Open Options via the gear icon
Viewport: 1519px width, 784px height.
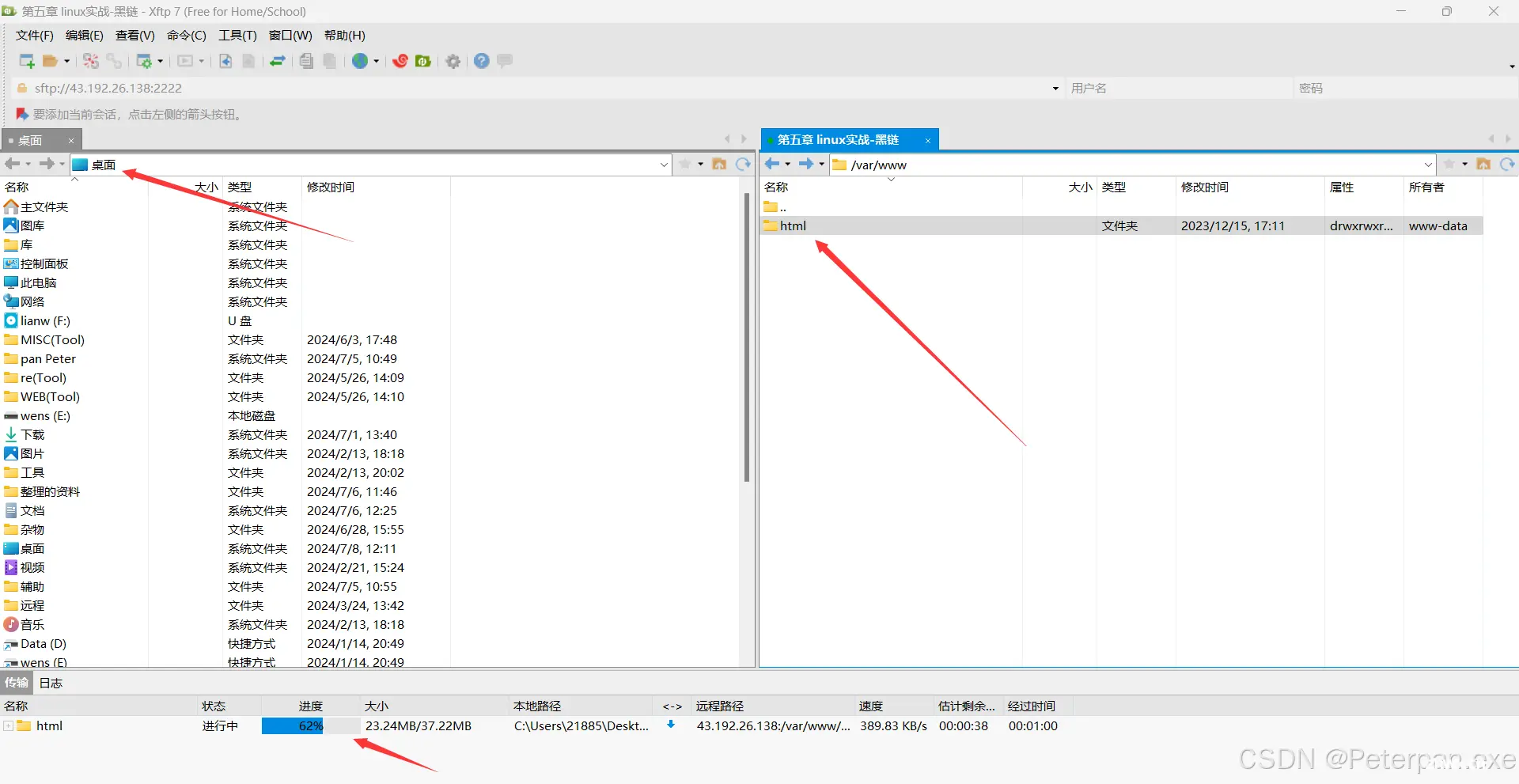pos(453,61)
